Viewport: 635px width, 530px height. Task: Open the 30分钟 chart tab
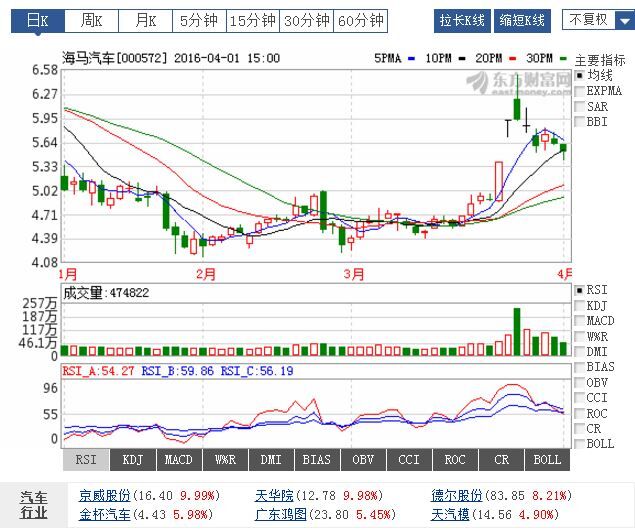(x=307, y=21)
